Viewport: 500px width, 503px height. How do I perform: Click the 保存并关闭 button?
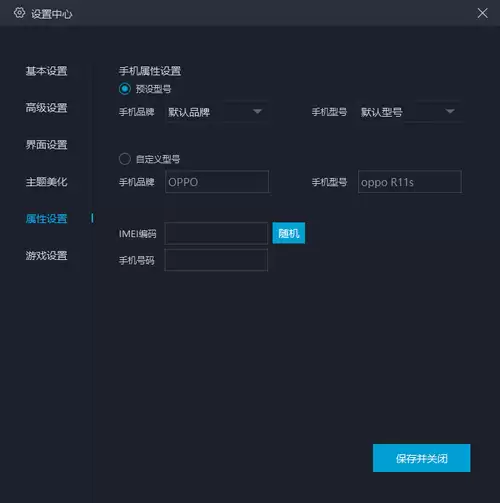coord(422,458)
